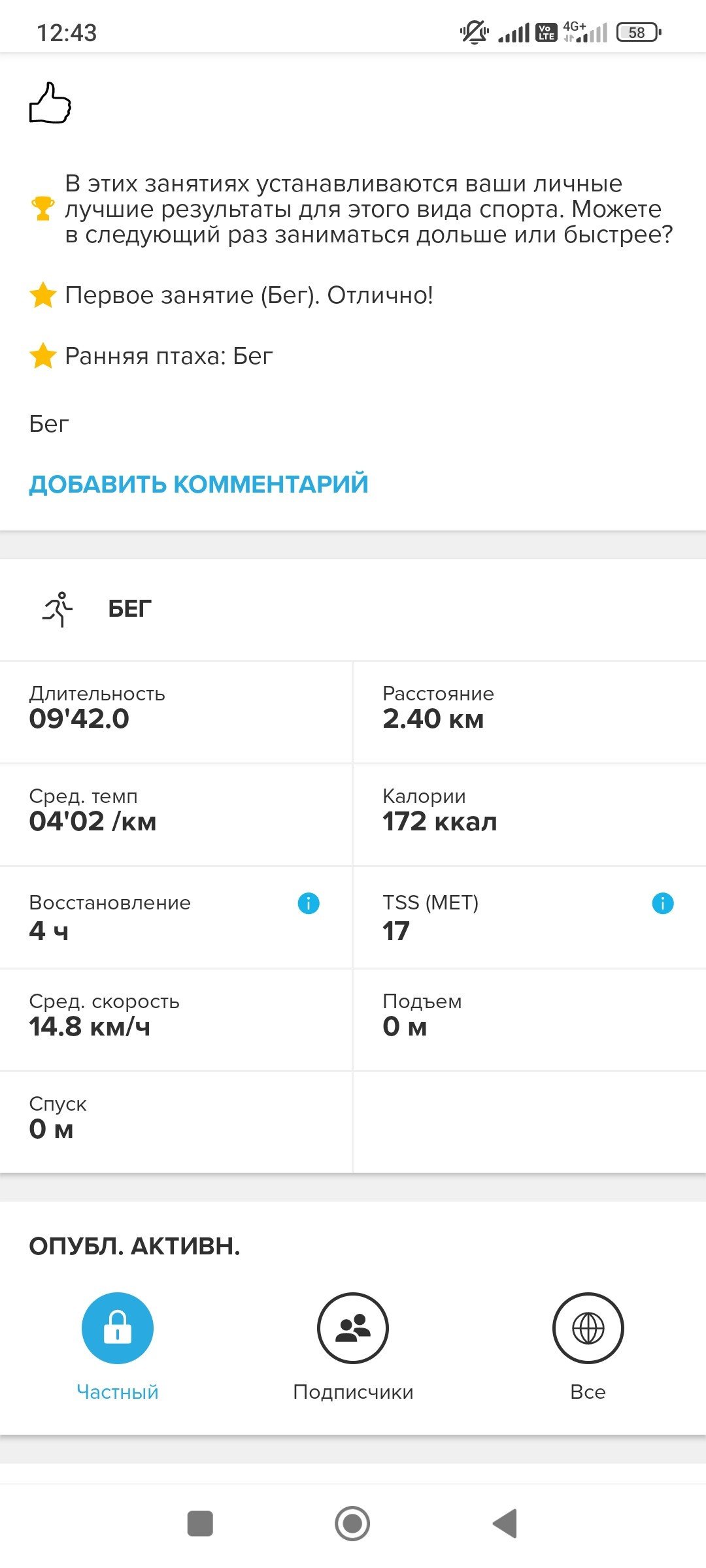Tap the Android home circle button

coord(352,1524)
